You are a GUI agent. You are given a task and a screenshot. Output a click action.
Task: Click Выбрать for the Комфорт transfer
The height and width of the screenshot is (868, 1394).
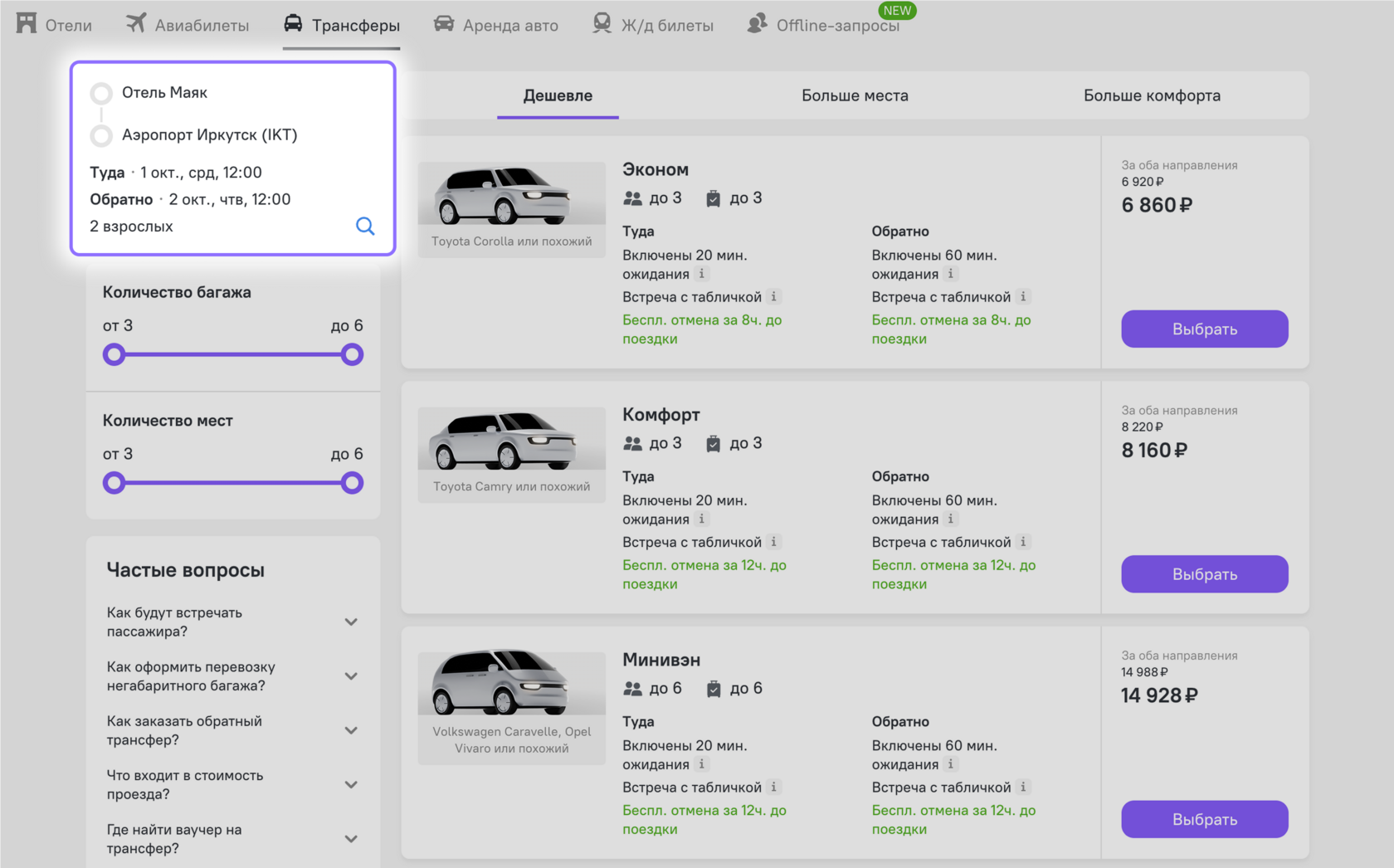[x=1204, y=573]
